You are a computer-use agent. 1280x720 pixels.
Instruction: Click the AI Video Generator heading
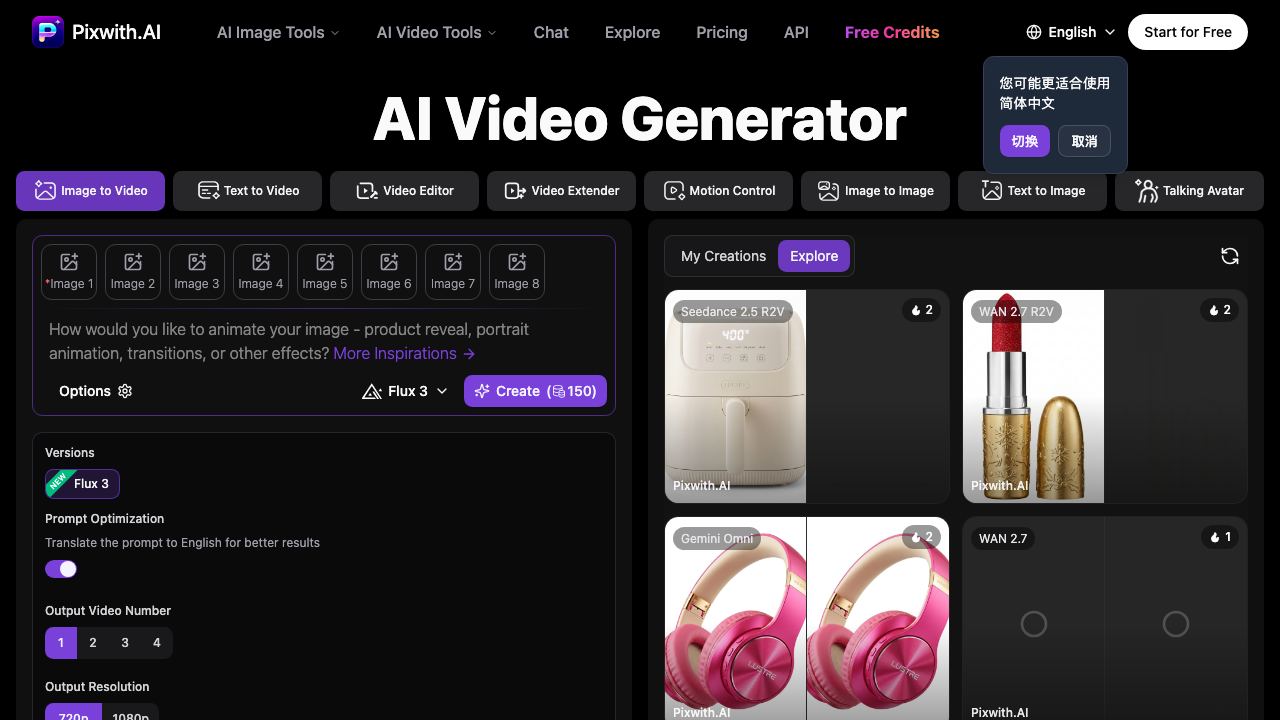(640, 119)
